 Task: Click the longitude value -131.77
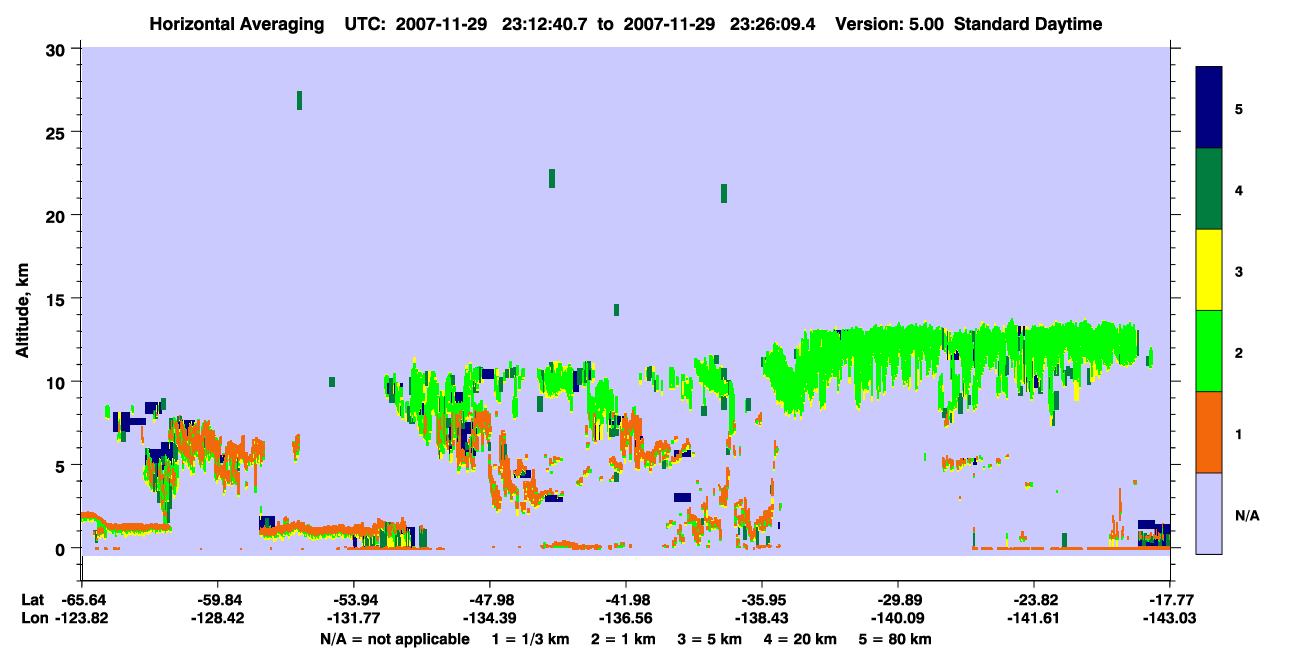pyautogui.click(x=354, y=618)
